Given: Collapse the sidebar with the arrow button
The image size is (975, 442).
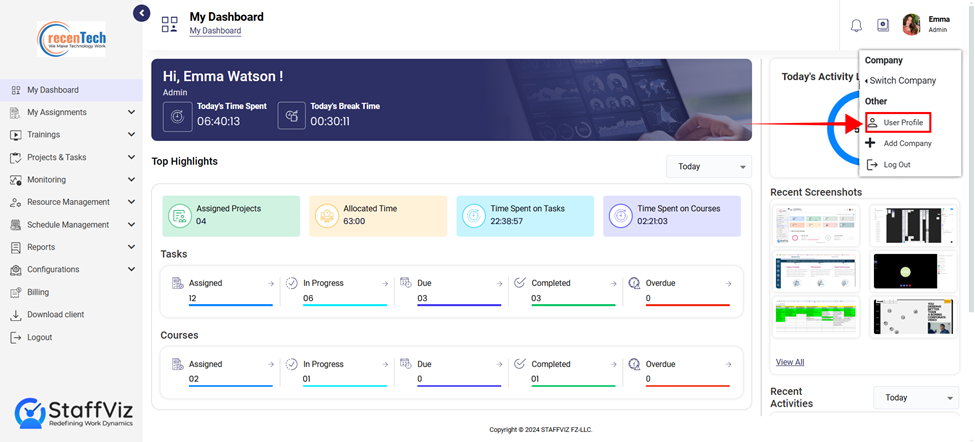Looking at the screenshot, I should [x=142, y=12].
